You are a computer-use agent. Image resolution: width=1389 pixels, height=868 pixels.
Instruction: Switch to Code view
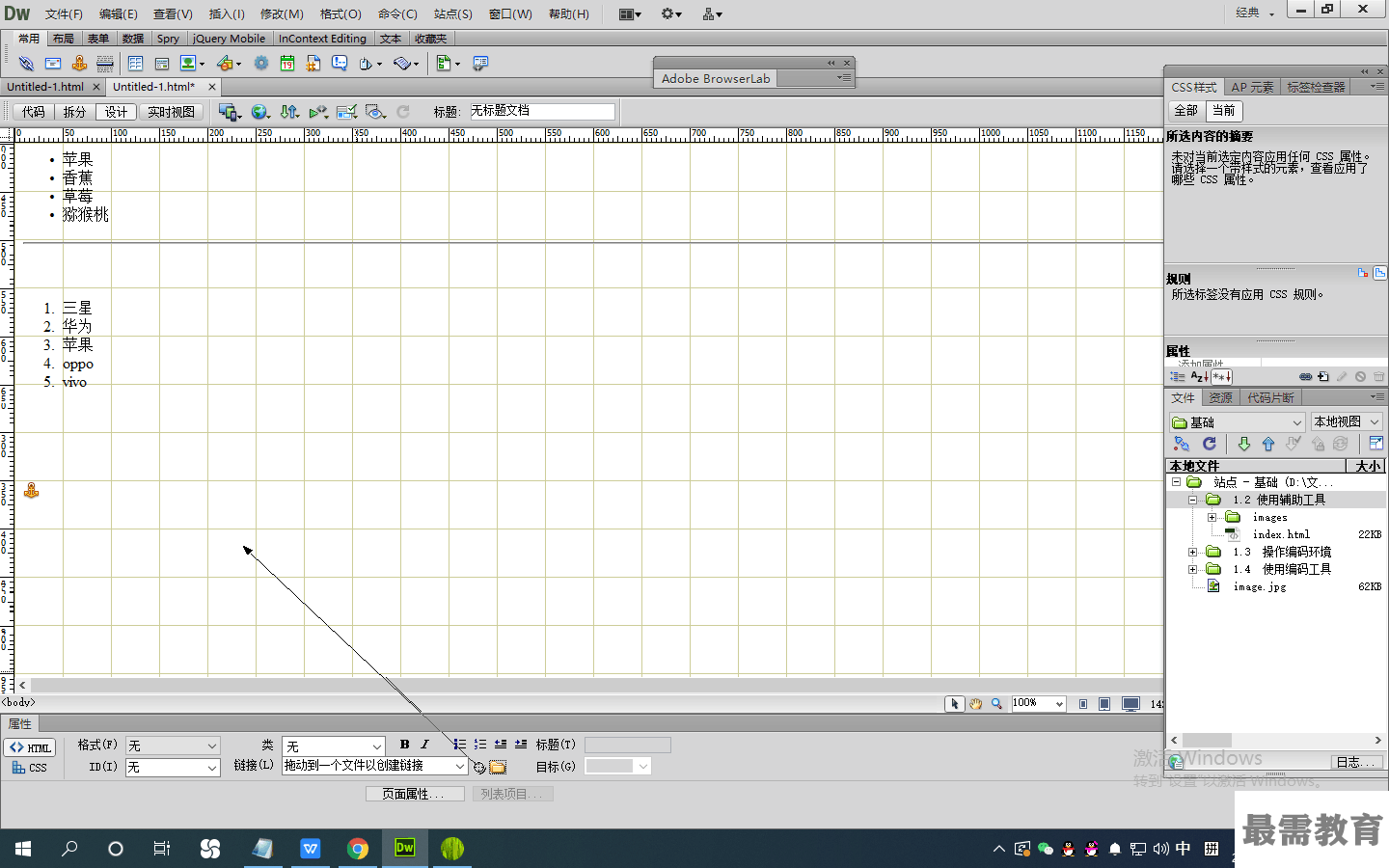(x=34, y=112)
